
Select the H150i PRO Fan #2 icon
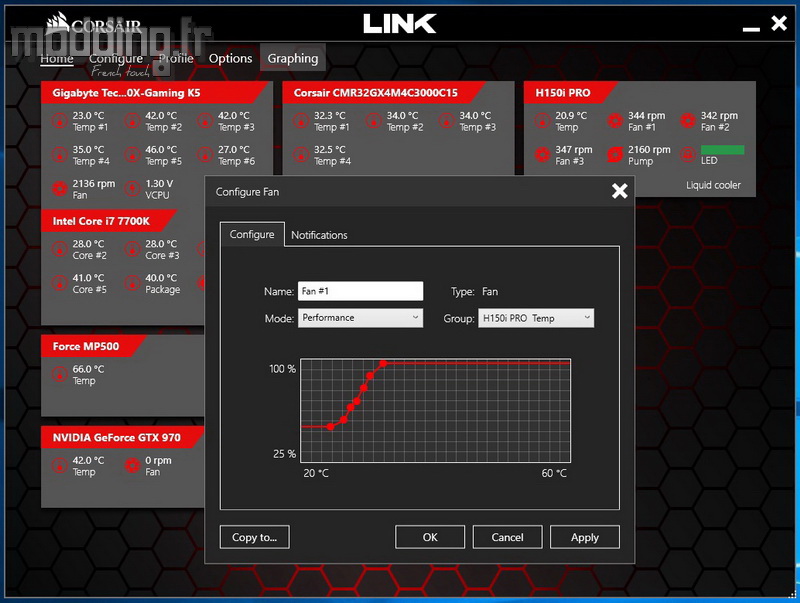point(688,121)
